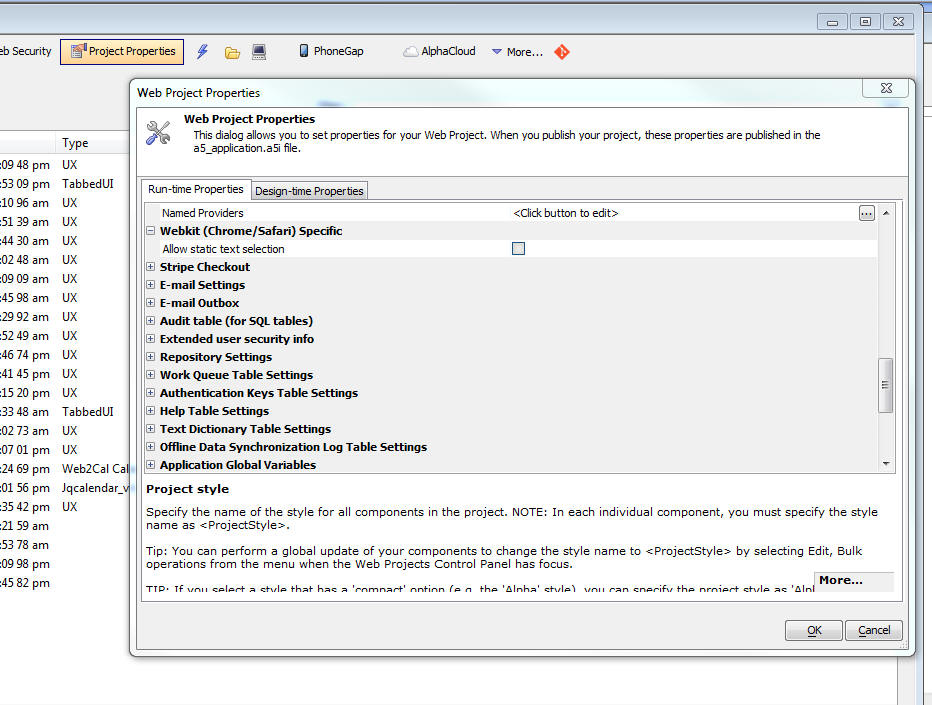Image resolution: width=932 pixels, height=705 pixels.
Task: Click the open folder toolbar icon
Action: tap(232, 52)
